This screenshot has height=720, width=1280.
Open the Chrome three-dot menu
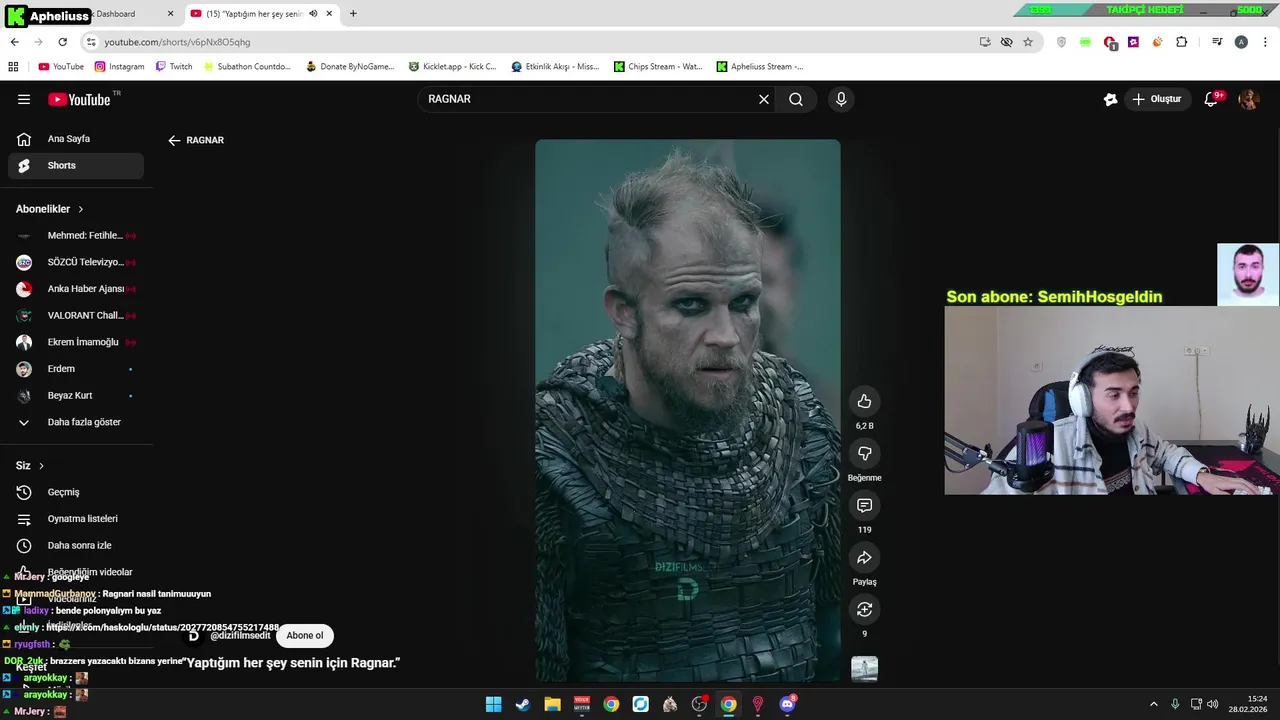[1266, 42]
